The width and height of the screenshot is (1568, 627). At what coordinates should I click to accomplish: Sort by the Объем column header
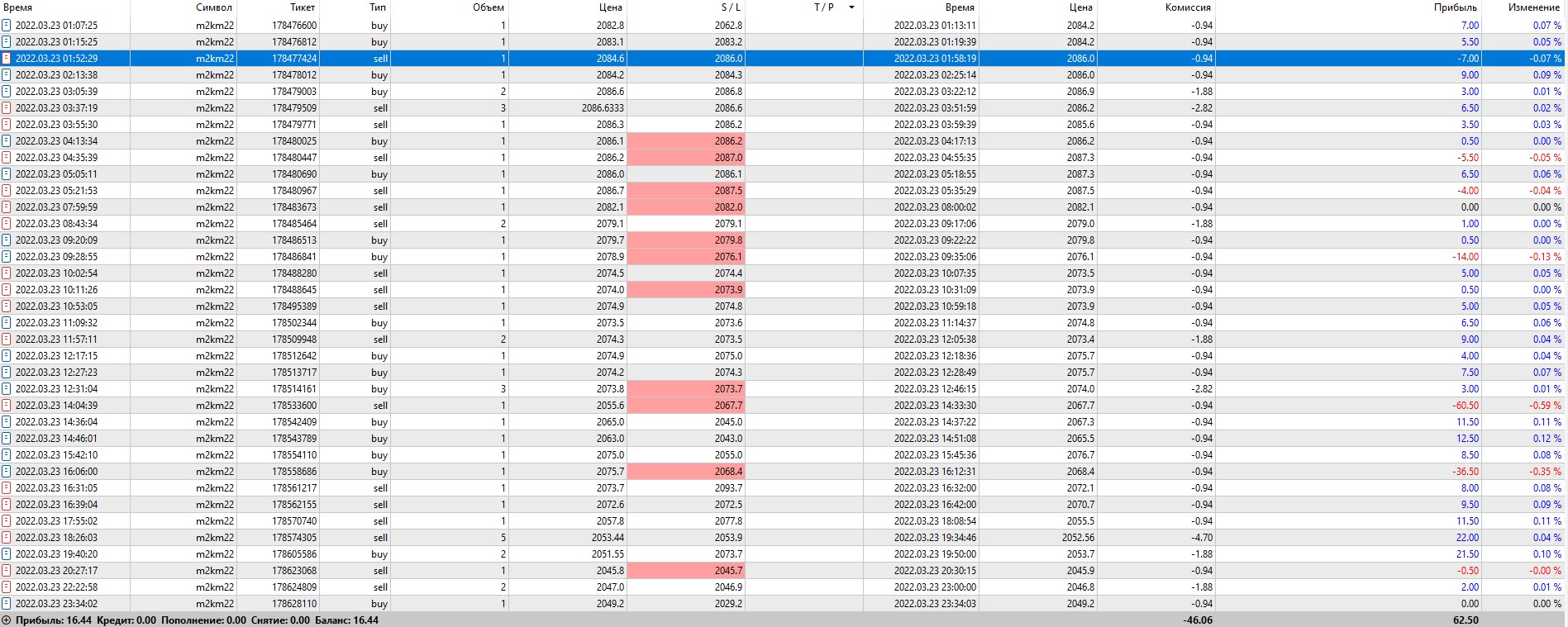coord(489,7)
